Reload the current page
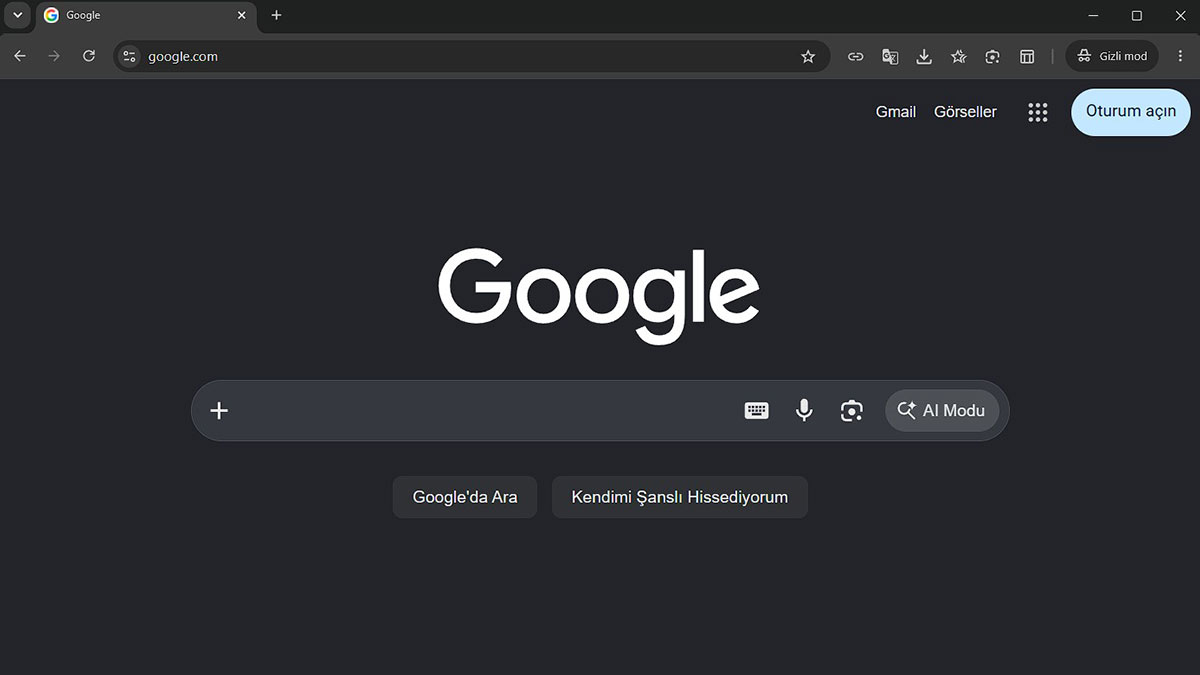This screenshot has width=1200, height=675. point(89,56)
